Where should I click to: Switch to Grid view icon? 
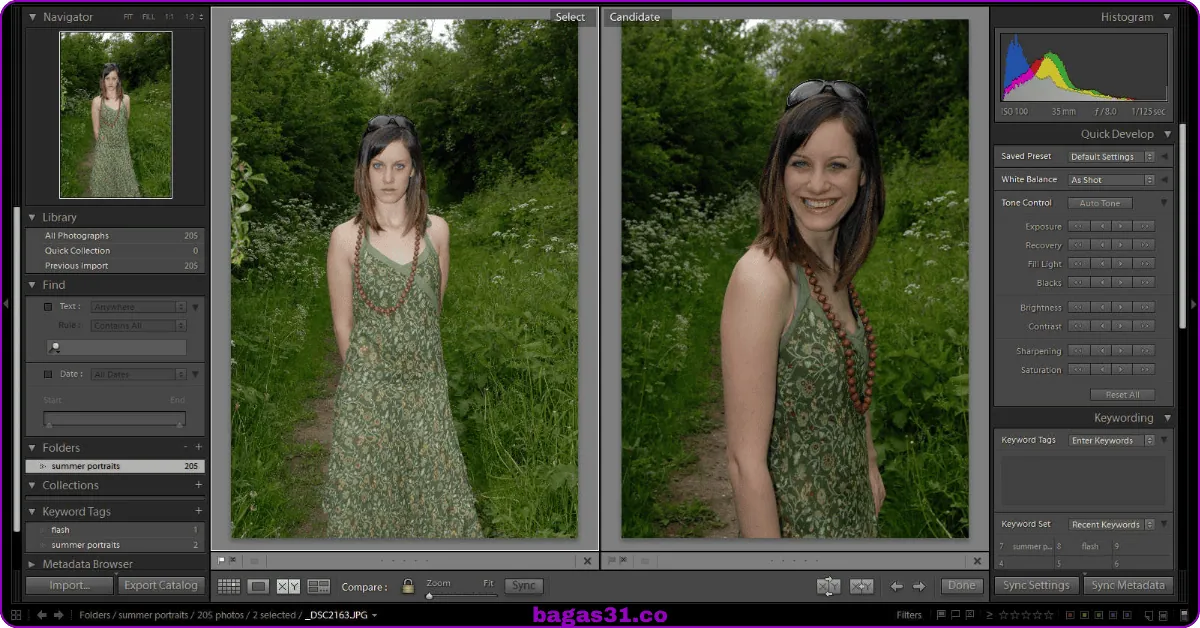pyautogui.click(x=228, y=586)
